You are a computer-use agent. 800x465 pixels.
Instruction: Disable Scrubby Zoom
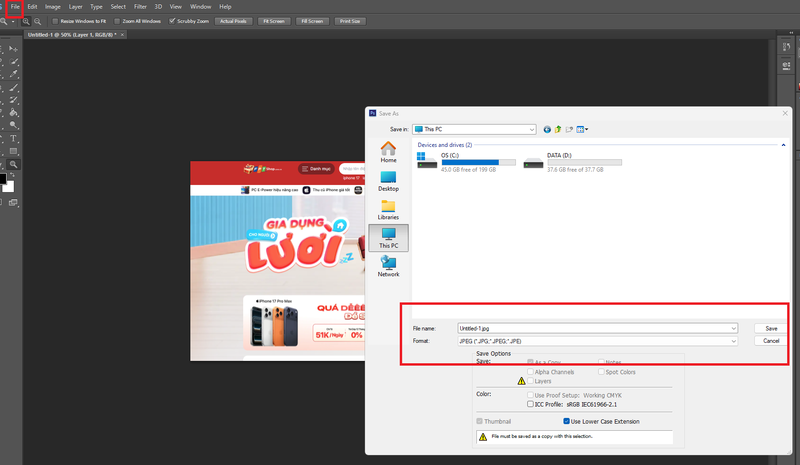point(172,21)
